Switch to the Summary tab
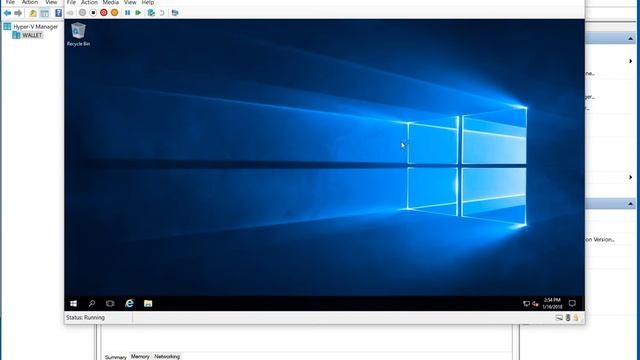Image resolution: width=640 pixels, height=360 pixels. pos(116,357)
